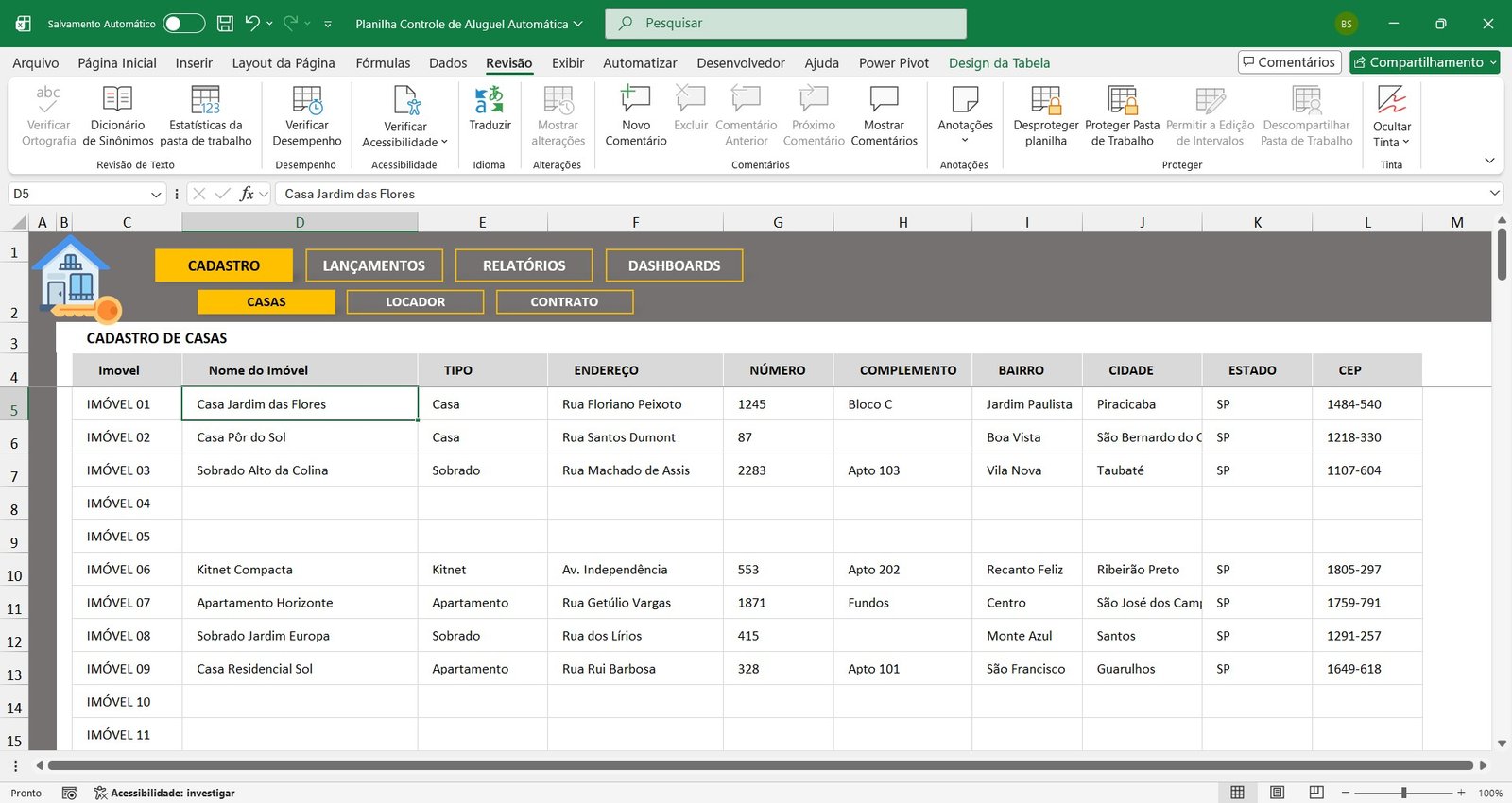Switch to the Dados tab
Image resolution: width=1512 pixels, height=803 pixels.
pyautogui.click(x=448, y=63)
